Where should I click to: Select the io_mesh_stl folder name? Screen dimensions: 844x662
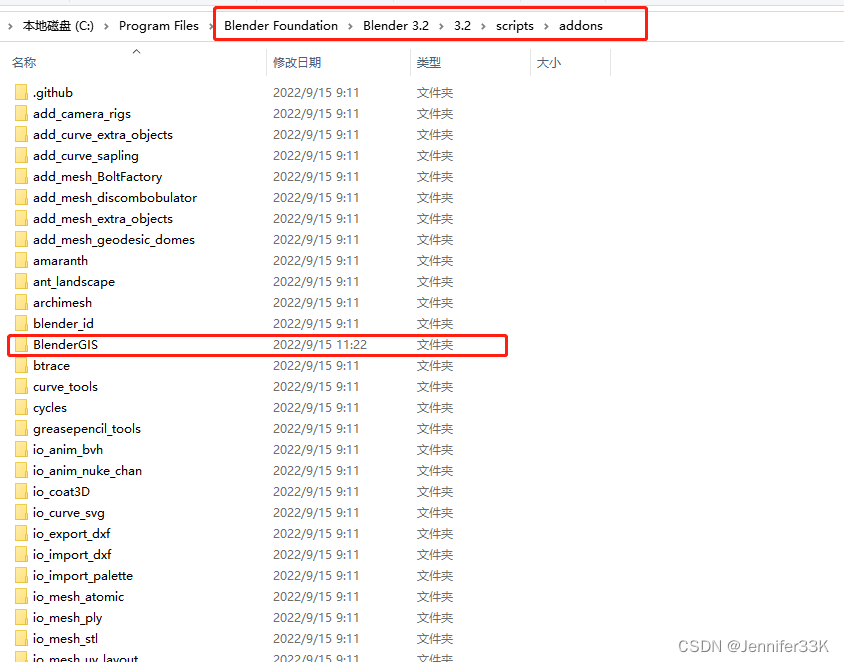65,638
